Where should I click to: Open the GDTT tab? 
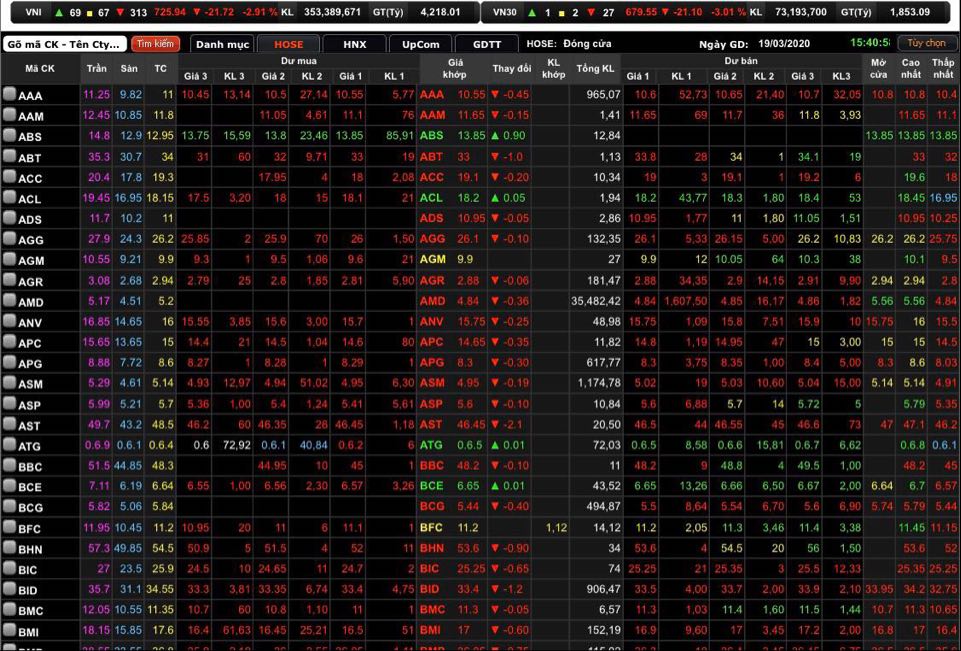[x=487, y=45]
